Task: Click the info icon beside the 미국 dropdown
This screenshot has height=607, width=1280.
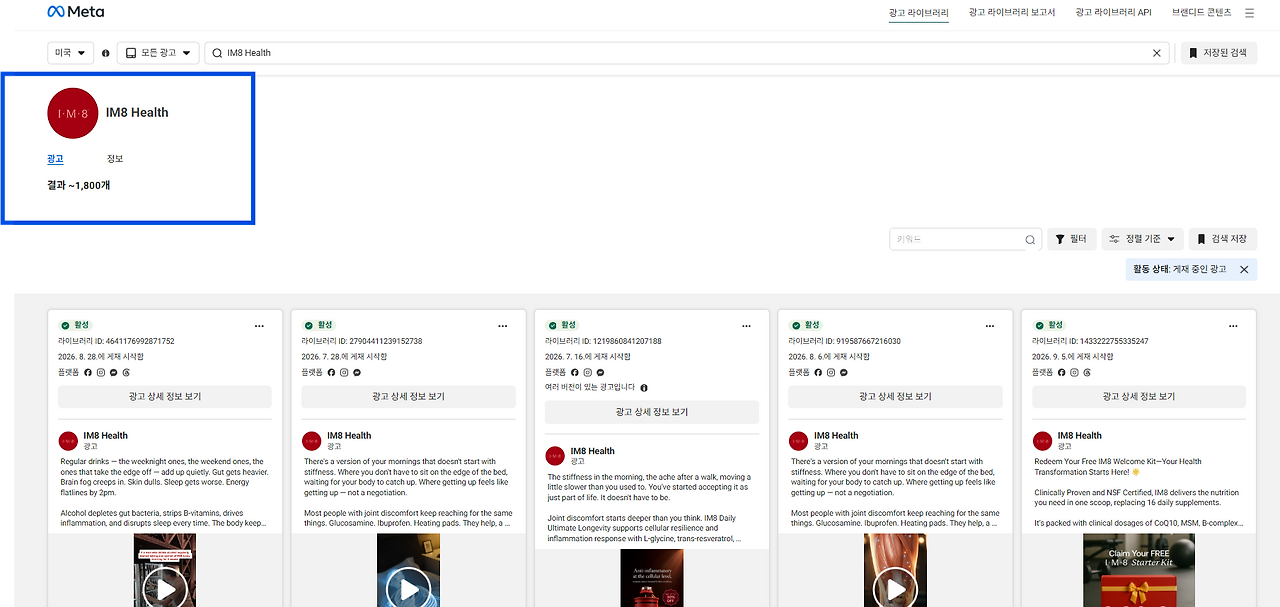Action: click(x=105, y=53)
